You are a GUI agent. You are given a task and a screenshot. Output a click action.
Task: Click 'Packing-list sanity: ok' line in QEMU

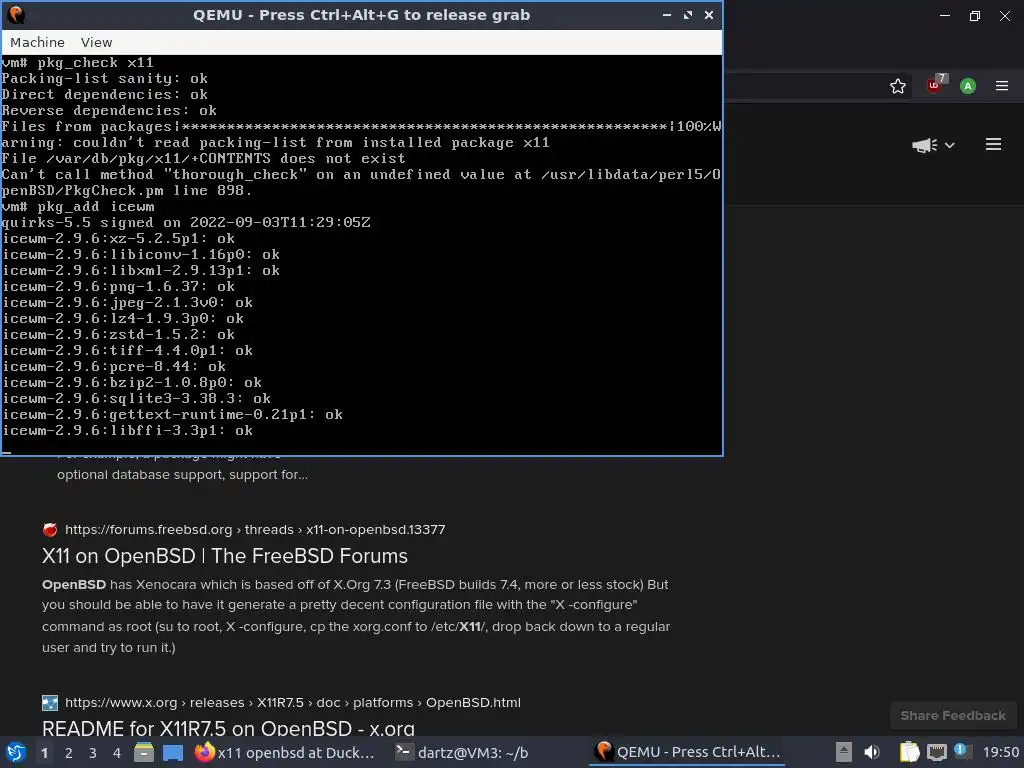pyautogui.click(x=104, y=78)
